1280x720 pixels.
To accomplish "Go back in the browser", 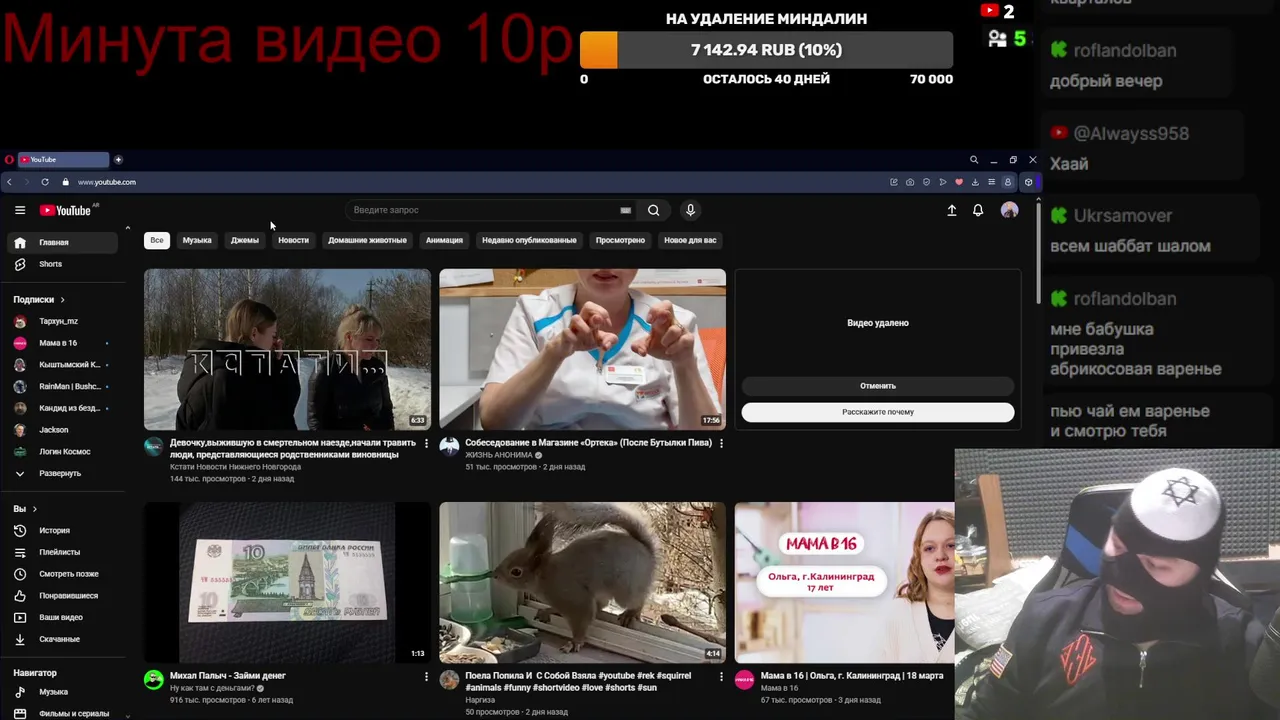I will tap(9, 182).
